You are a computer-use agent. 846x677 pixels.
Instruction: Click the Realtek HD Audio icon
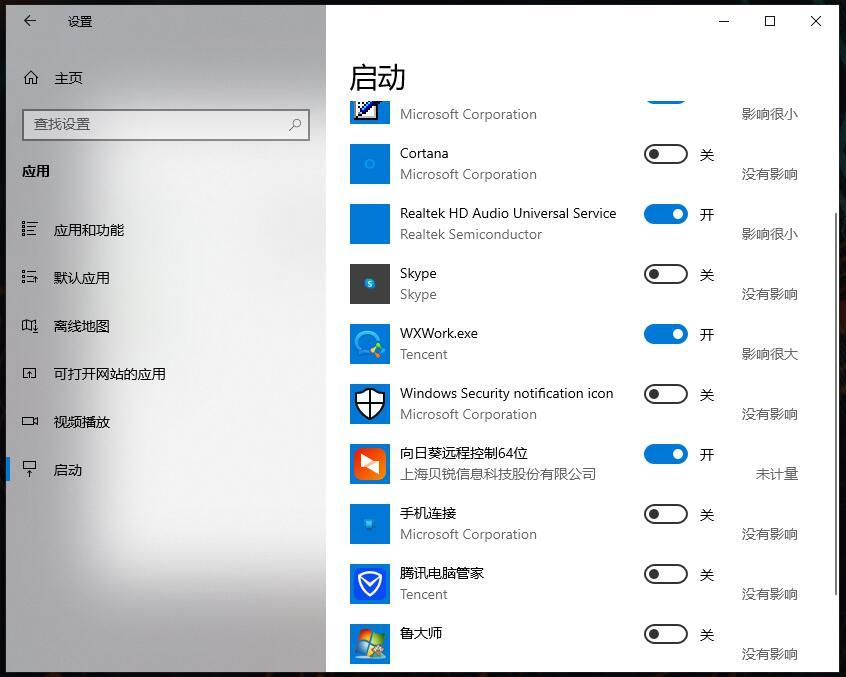(369, 224)
